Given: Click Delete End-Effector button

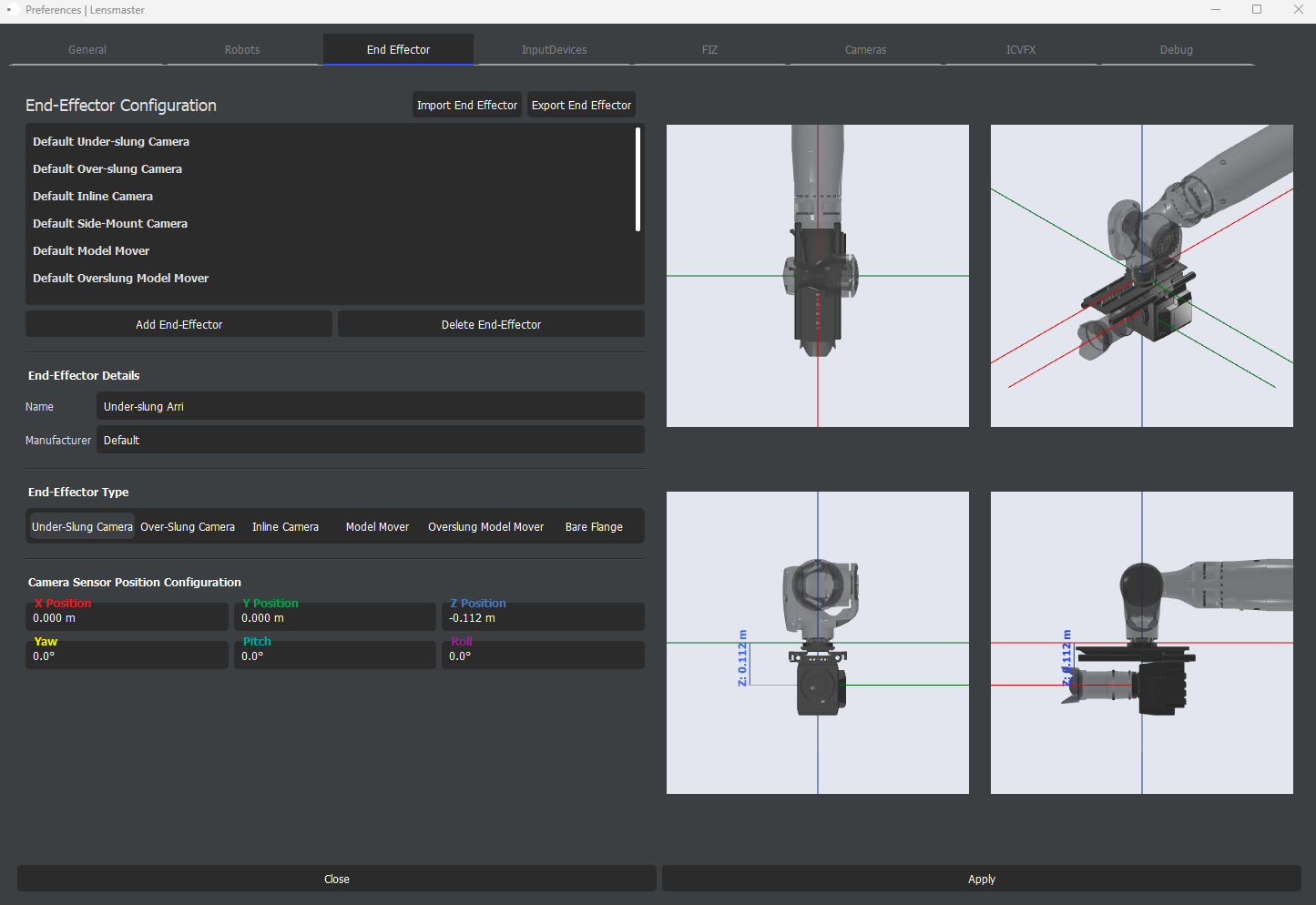Looking at the screenshot, I should tap(491, 324).
